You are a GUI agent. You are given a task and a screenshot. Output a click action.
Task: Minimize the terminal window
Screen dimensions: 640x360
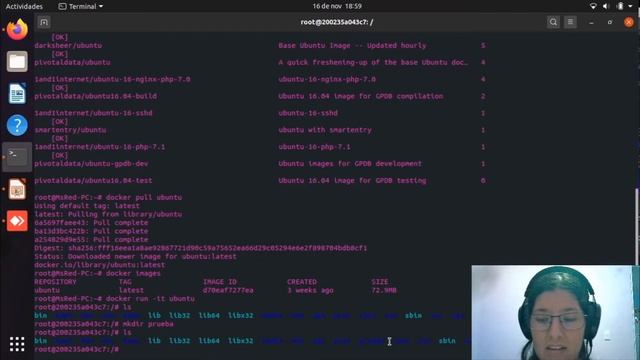point(591,22)
